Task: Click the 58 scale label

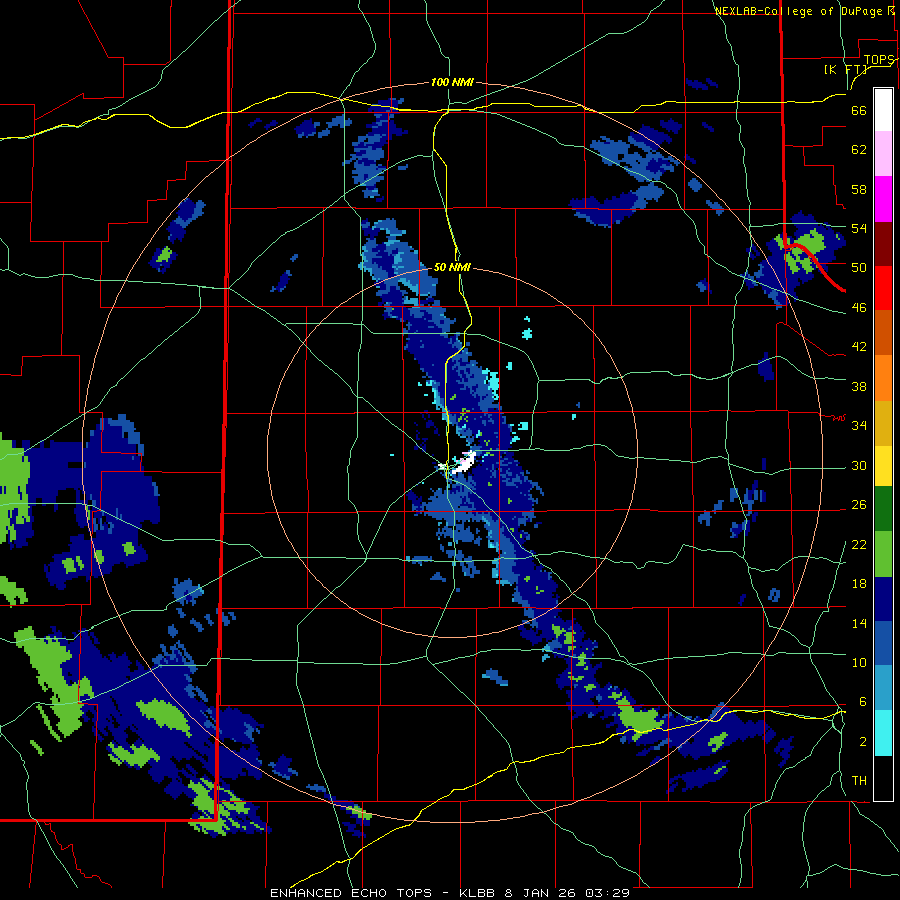Action: coord(859,189)
